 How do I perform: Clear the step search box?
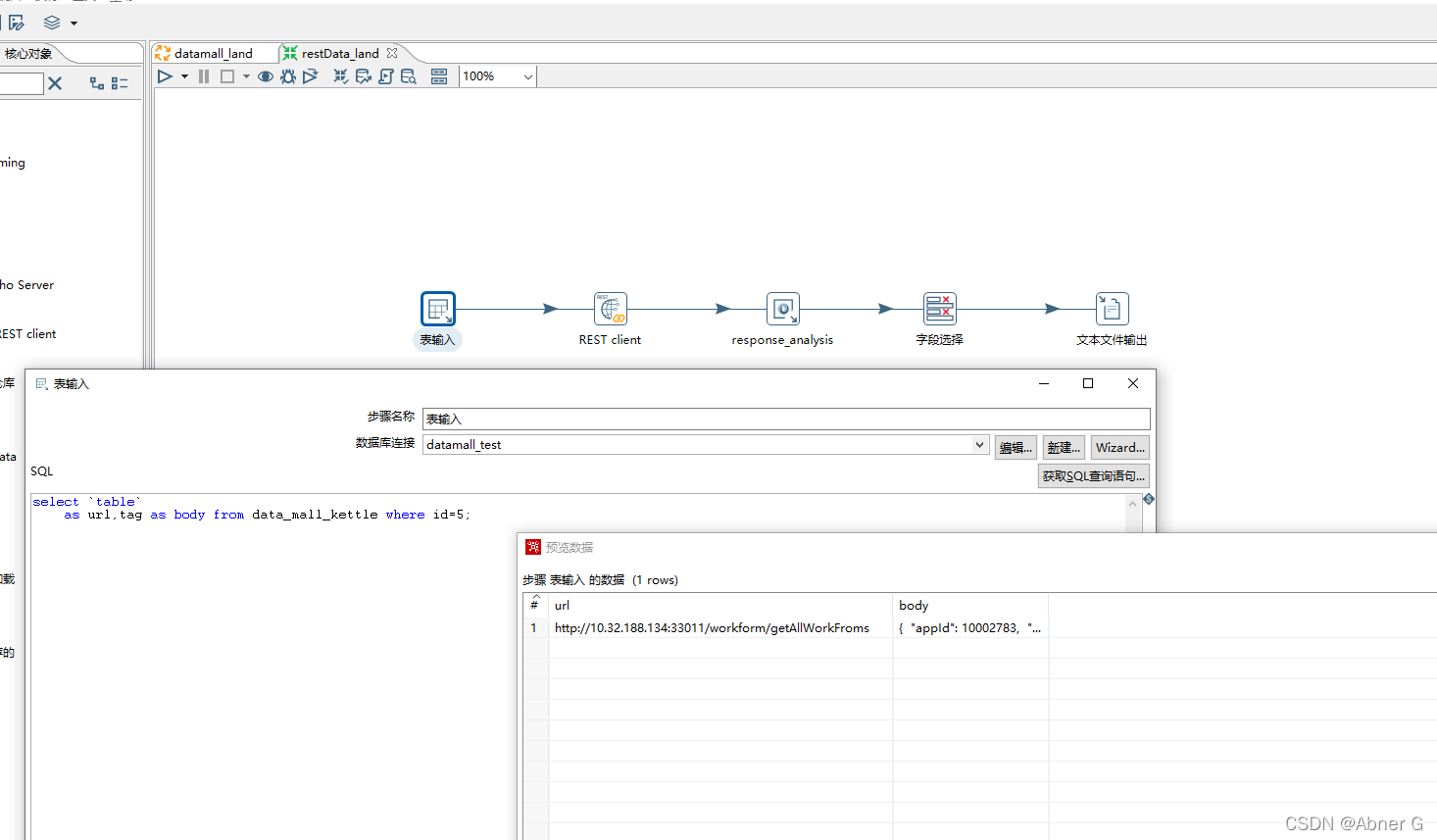pyautogui.click(x=55, y=83)
